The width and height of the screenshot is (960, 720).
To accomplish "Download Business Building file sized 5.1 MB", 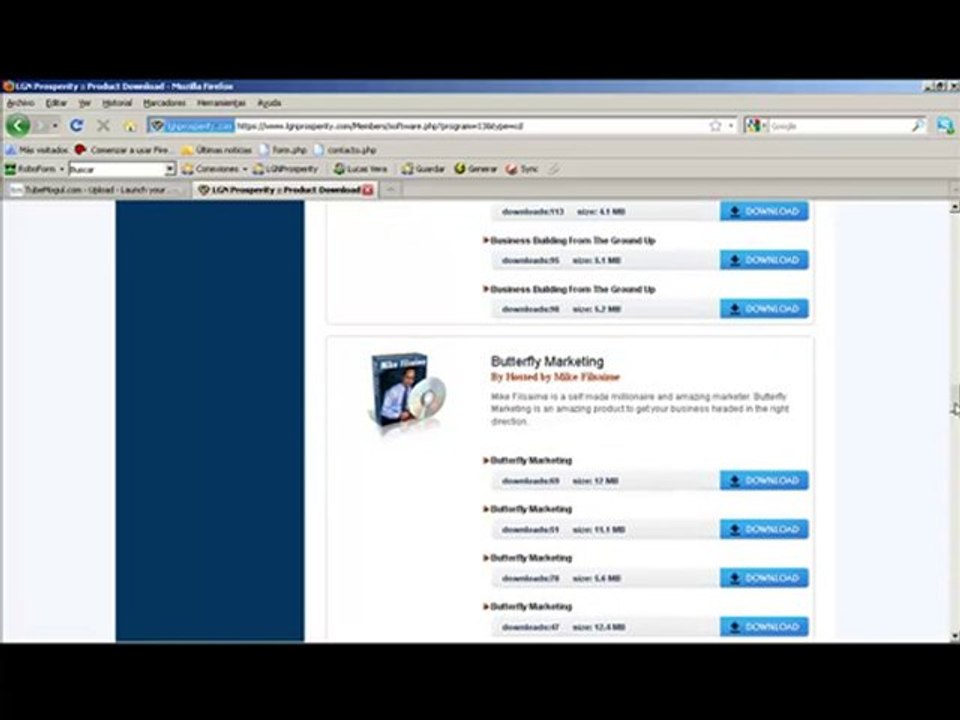I will [x=764, y=260].
